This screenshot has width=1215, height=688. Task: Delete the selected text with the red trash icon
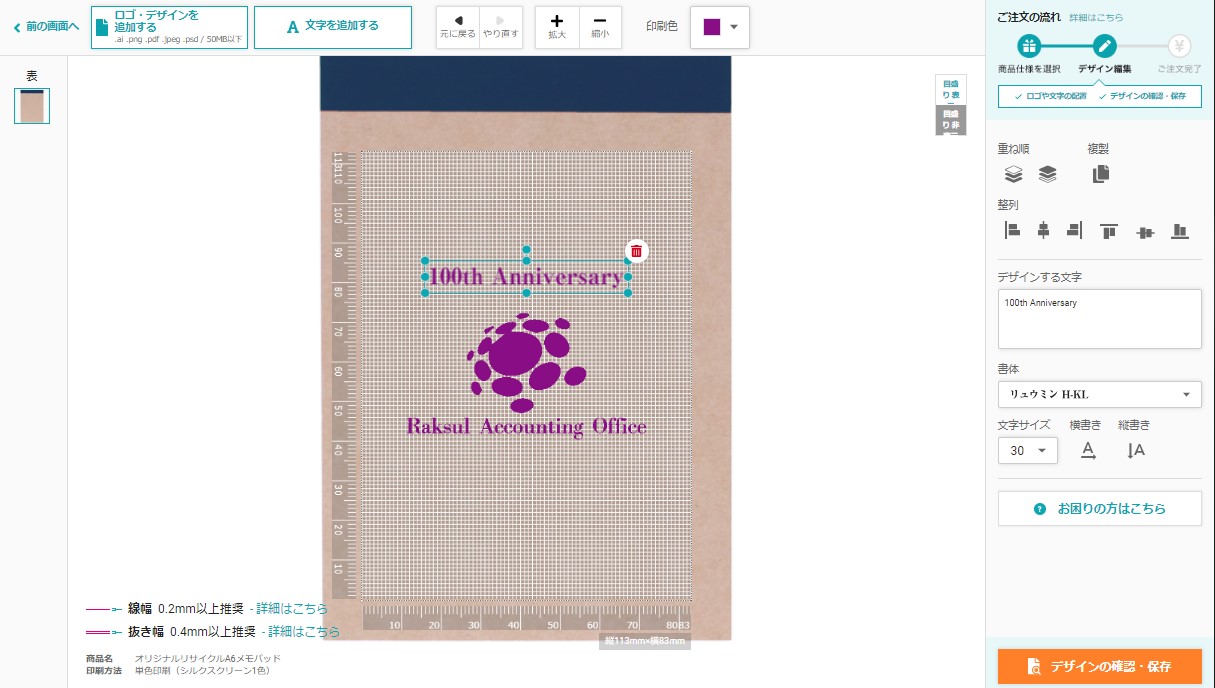(636, 251)
